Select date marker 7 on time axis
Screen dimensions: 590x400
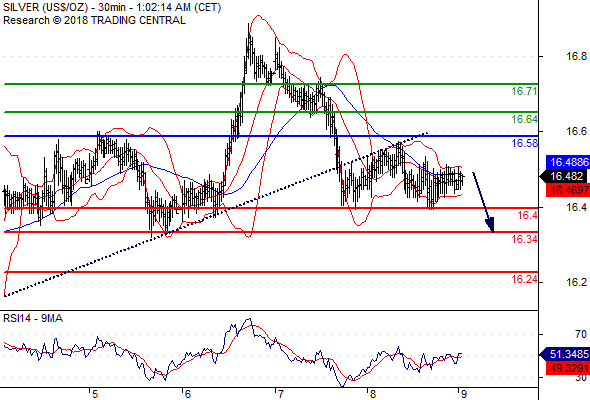click(x=280, y=394)
